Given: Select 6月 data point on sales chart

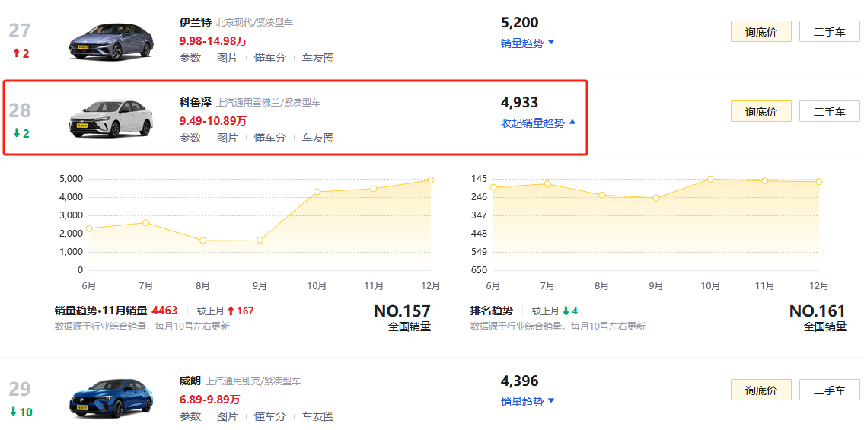Looking at the screenshot, I should pyautogui.click(x=89, y=228).
